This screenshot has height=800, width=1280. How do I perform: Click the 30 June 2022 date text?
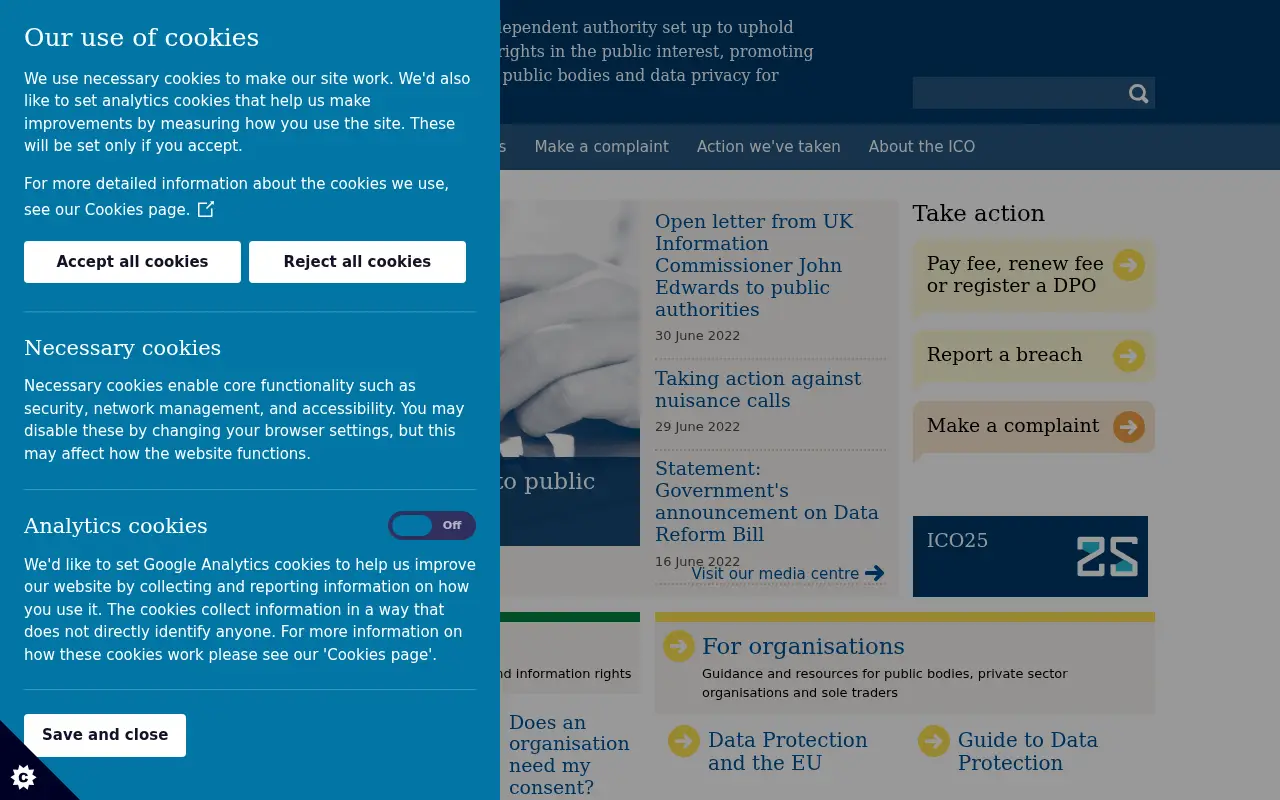tap(697, 336)
